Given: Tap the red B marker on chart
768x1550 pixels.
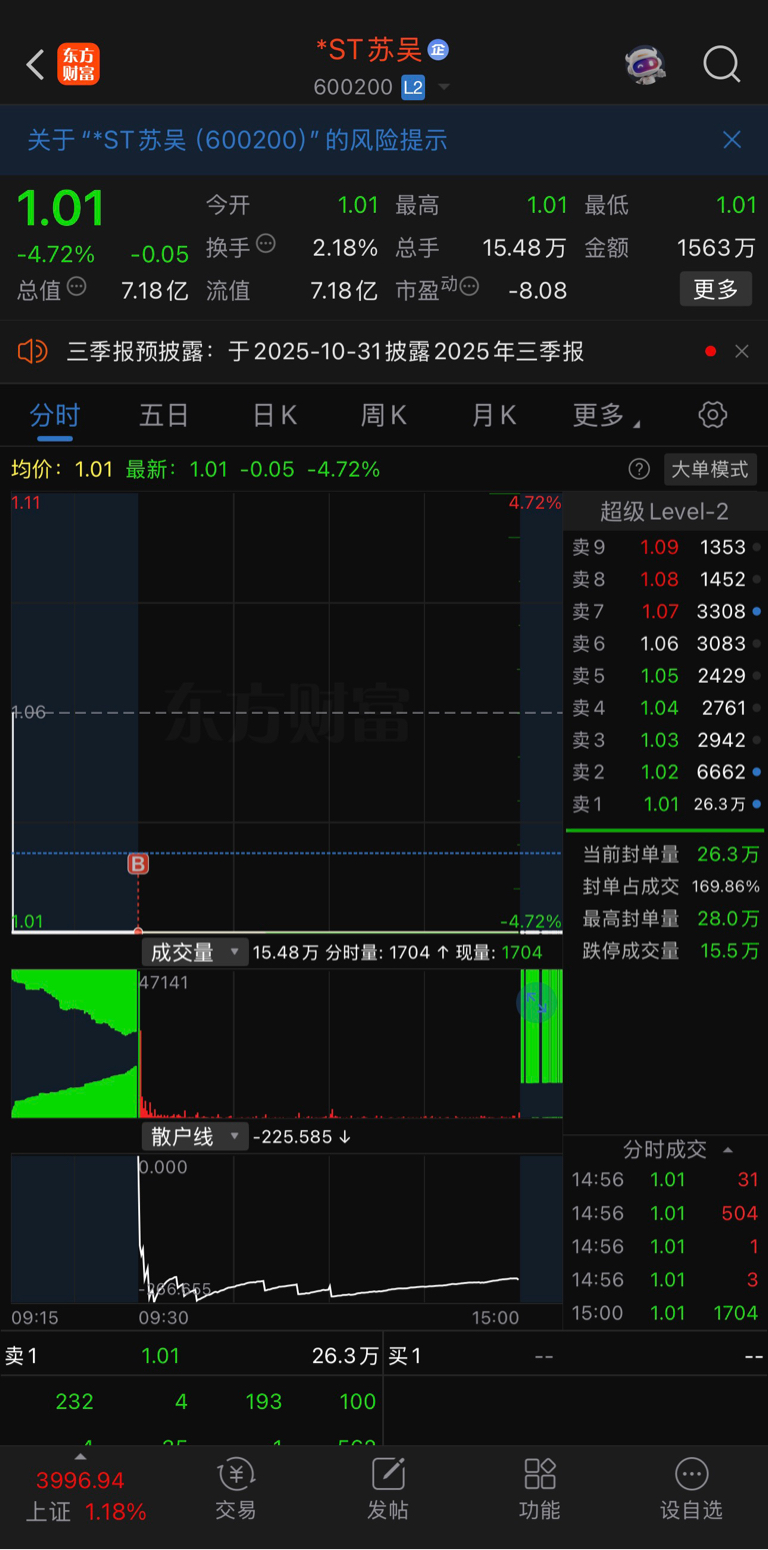Looking at the screenshot, I should coord(138,864).
